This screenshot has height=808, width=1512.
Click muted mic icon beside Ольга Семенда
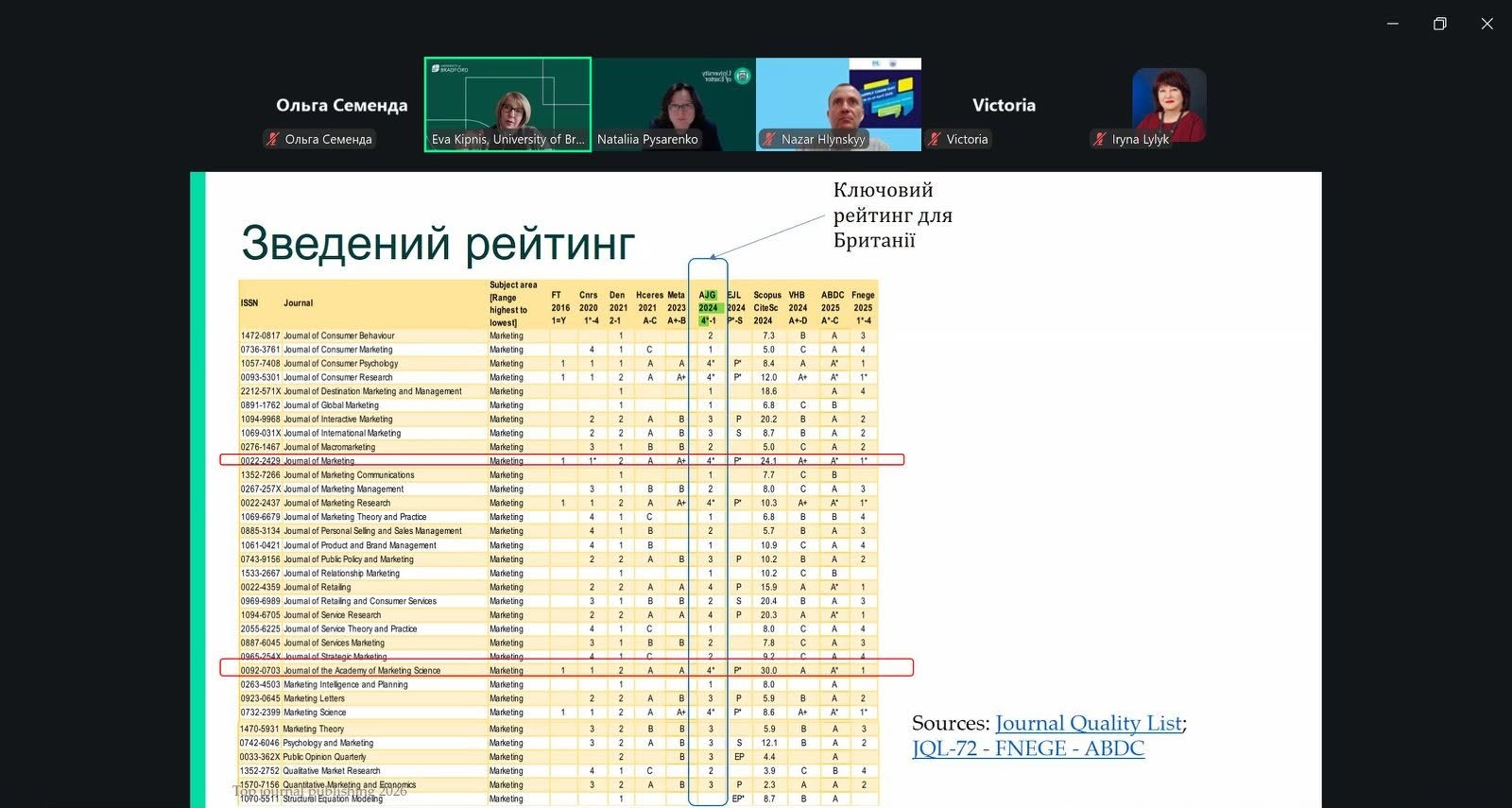pos(273,139)
